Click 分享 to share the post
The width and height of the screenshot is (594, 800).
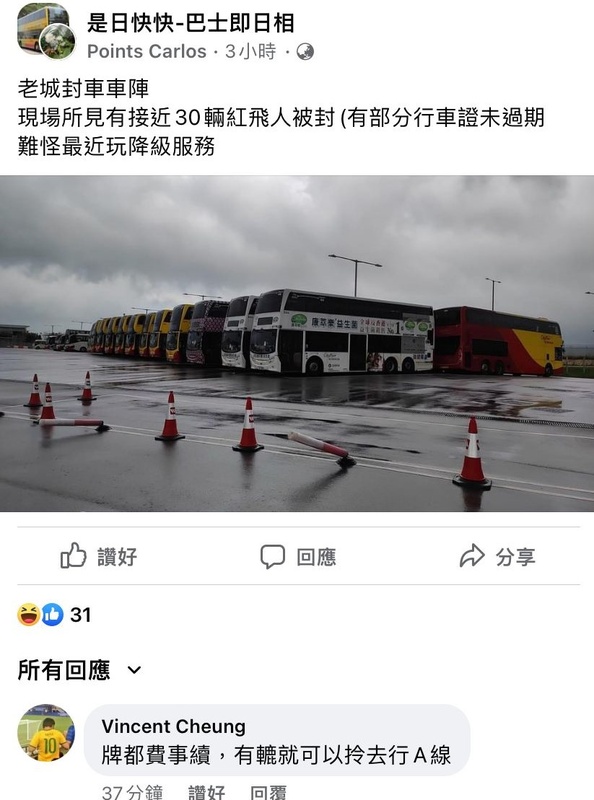515,557
